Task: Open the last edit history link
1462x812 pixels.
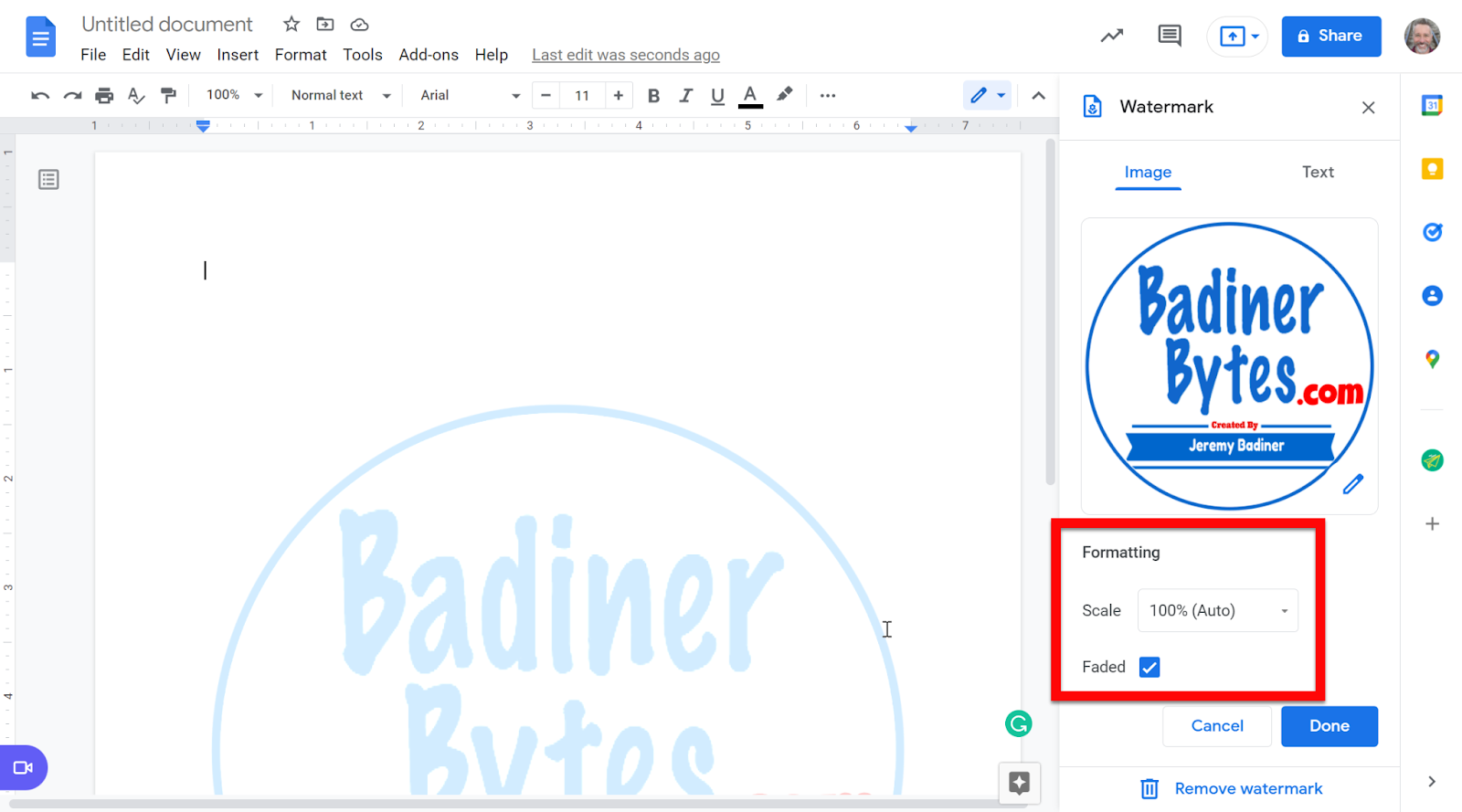Action: pyautogui.click(x=626, y=55)
